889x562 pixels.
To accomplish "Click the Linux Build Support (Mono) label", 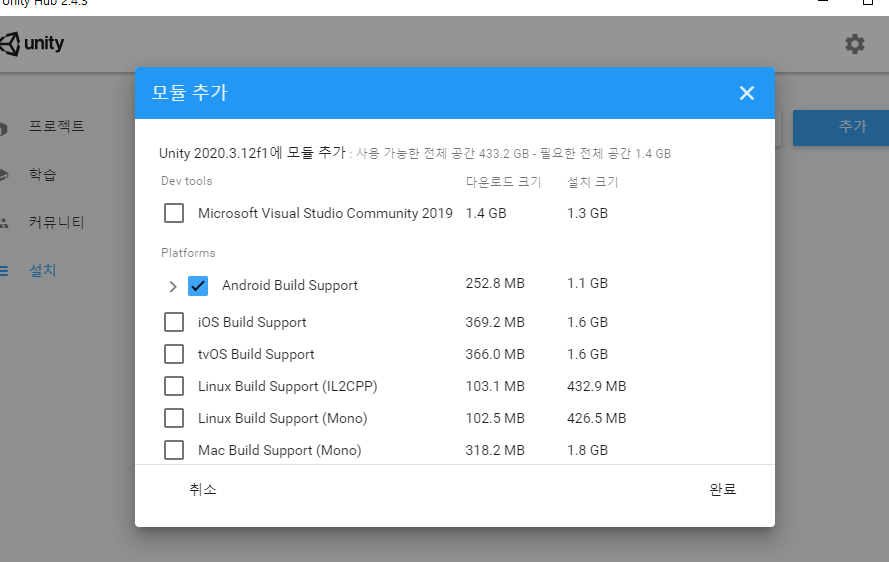I will [282, 418].
